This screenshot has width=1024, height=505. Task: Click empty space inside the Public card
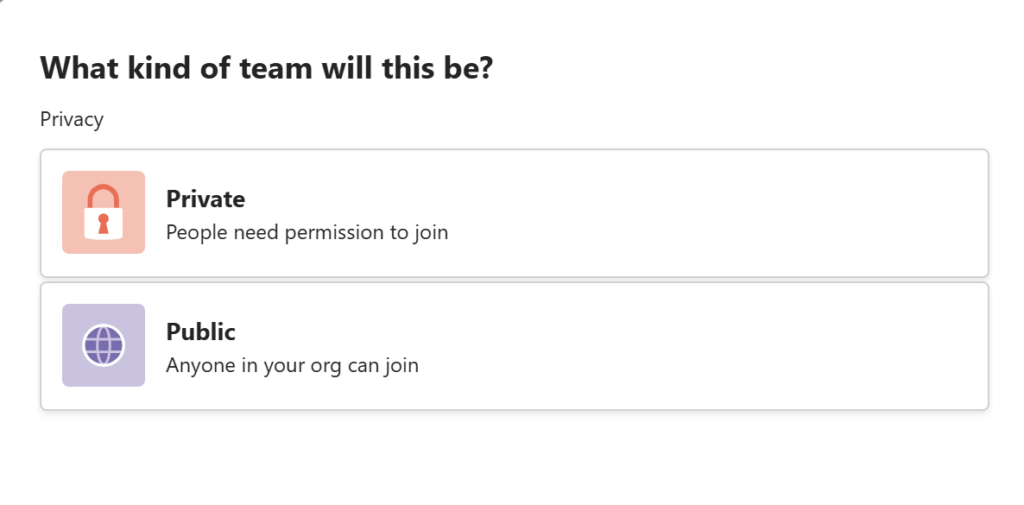pyautogui.click(x=718, y=346)
